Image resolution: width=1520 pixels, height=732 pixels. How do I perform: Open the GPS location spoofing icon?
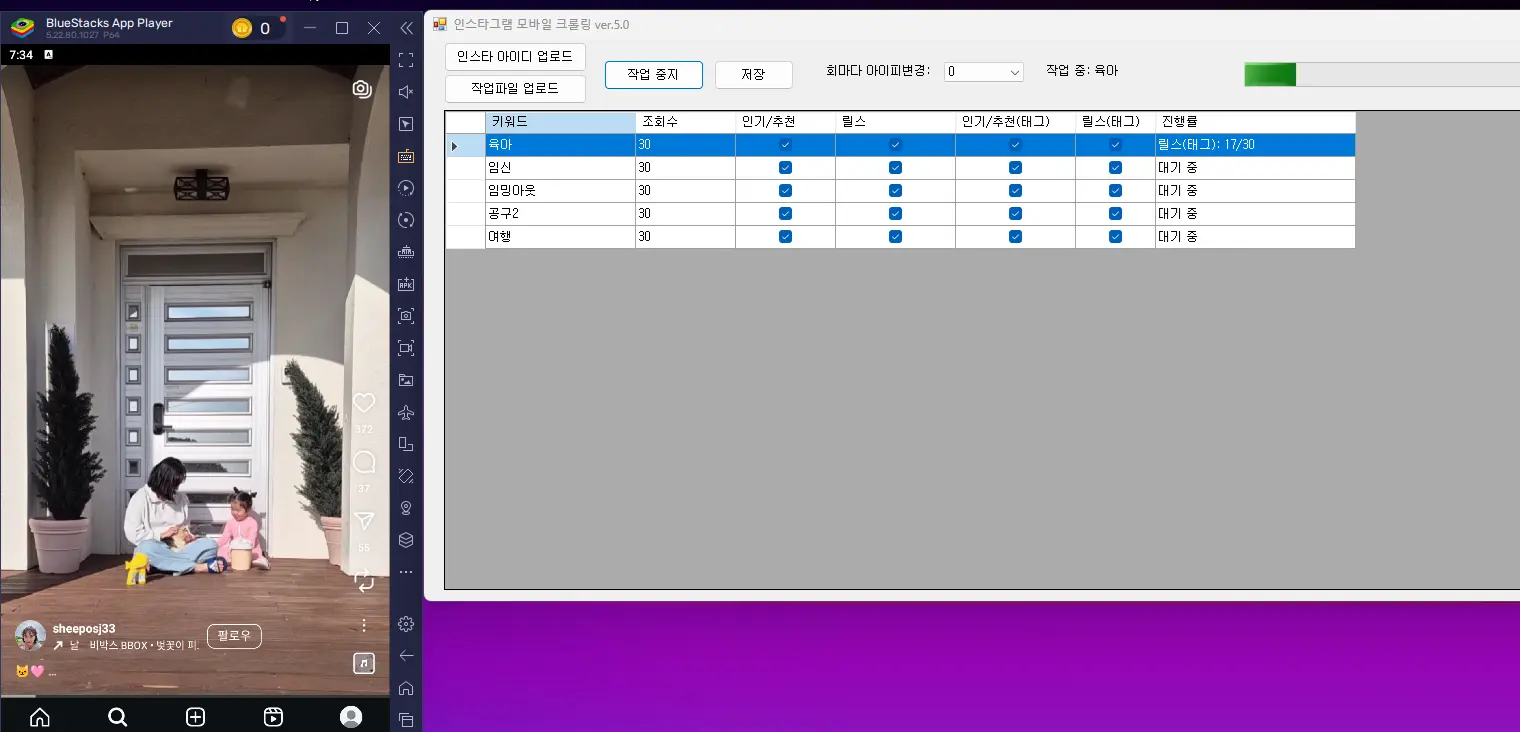405,508
